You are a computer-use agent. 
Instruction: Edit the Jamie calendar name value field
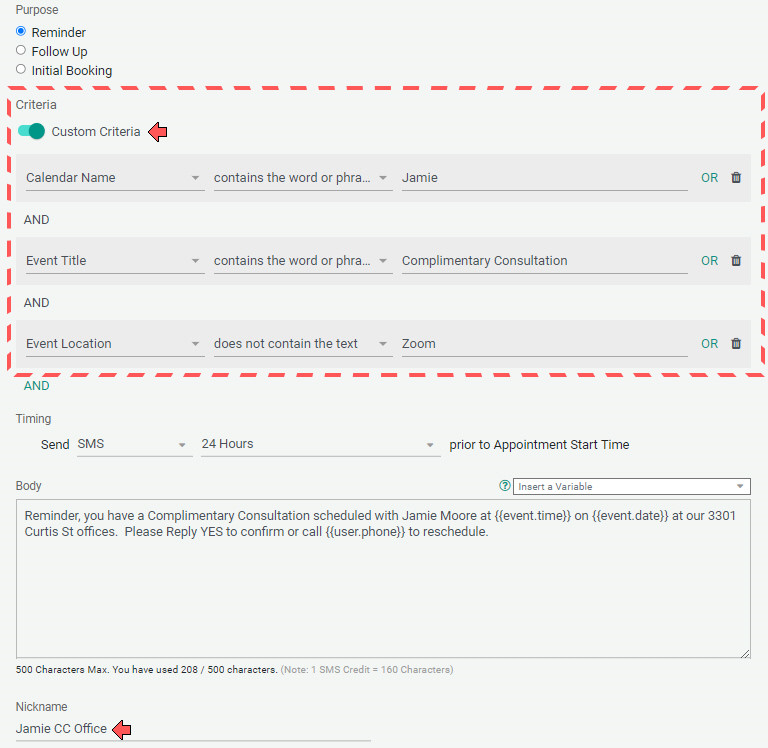pyautogui.click(x=545, y=178)
